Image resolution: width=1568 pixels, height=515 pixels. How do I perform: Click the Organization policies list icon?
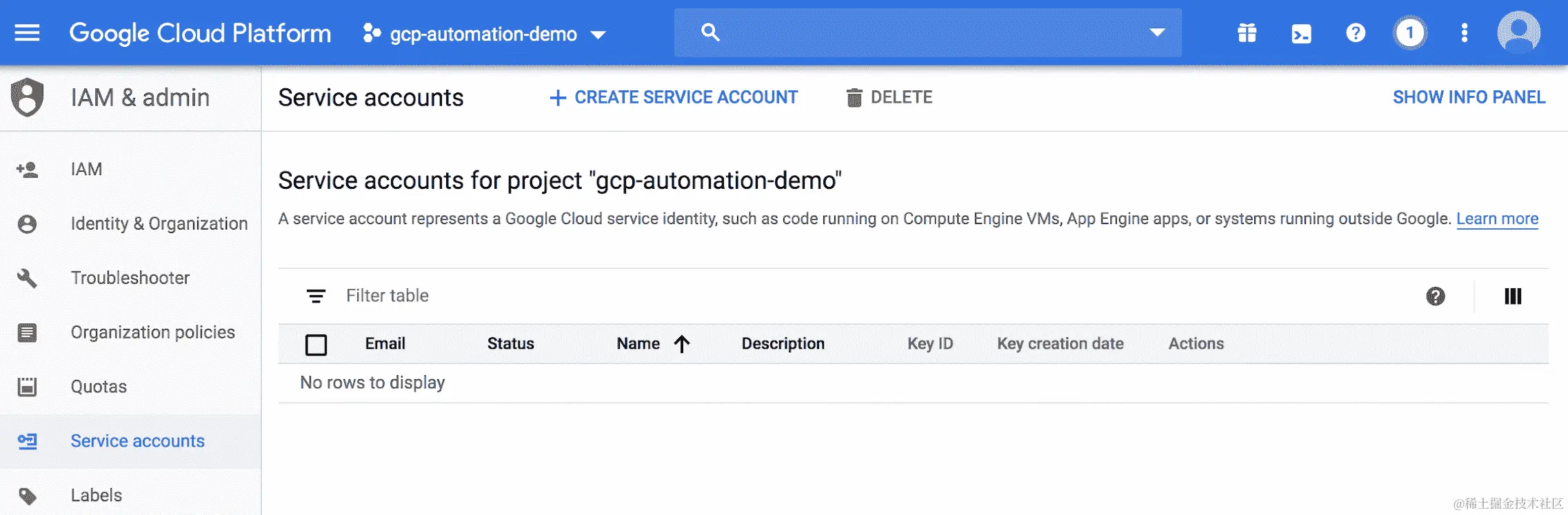tap(27, 333)
